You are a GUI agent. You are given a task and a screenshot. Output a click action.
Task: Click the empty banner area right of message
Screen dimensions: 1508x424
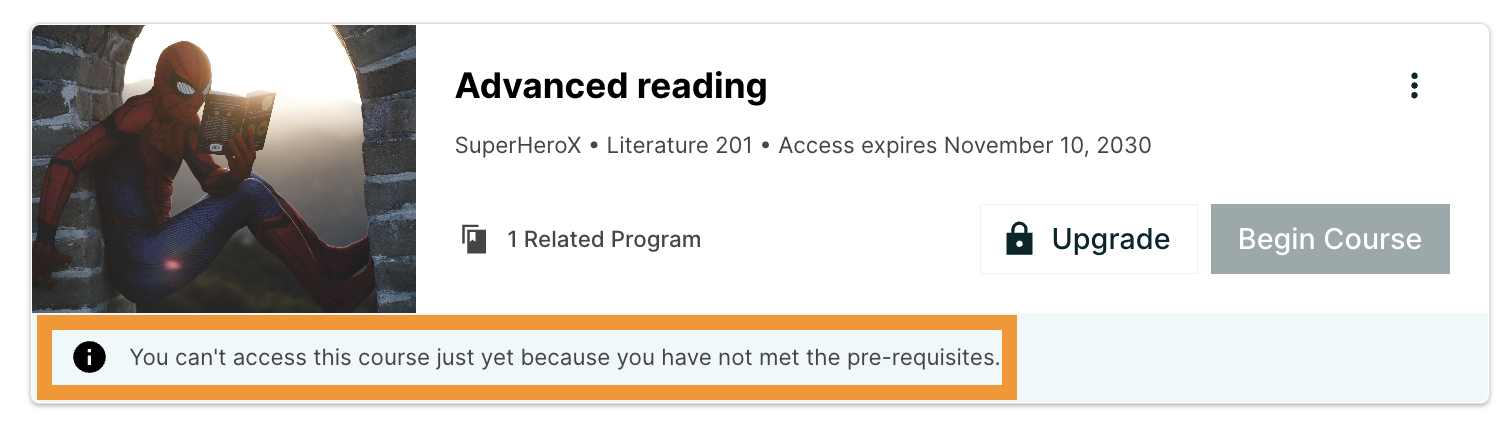[x=1250, y=357]
